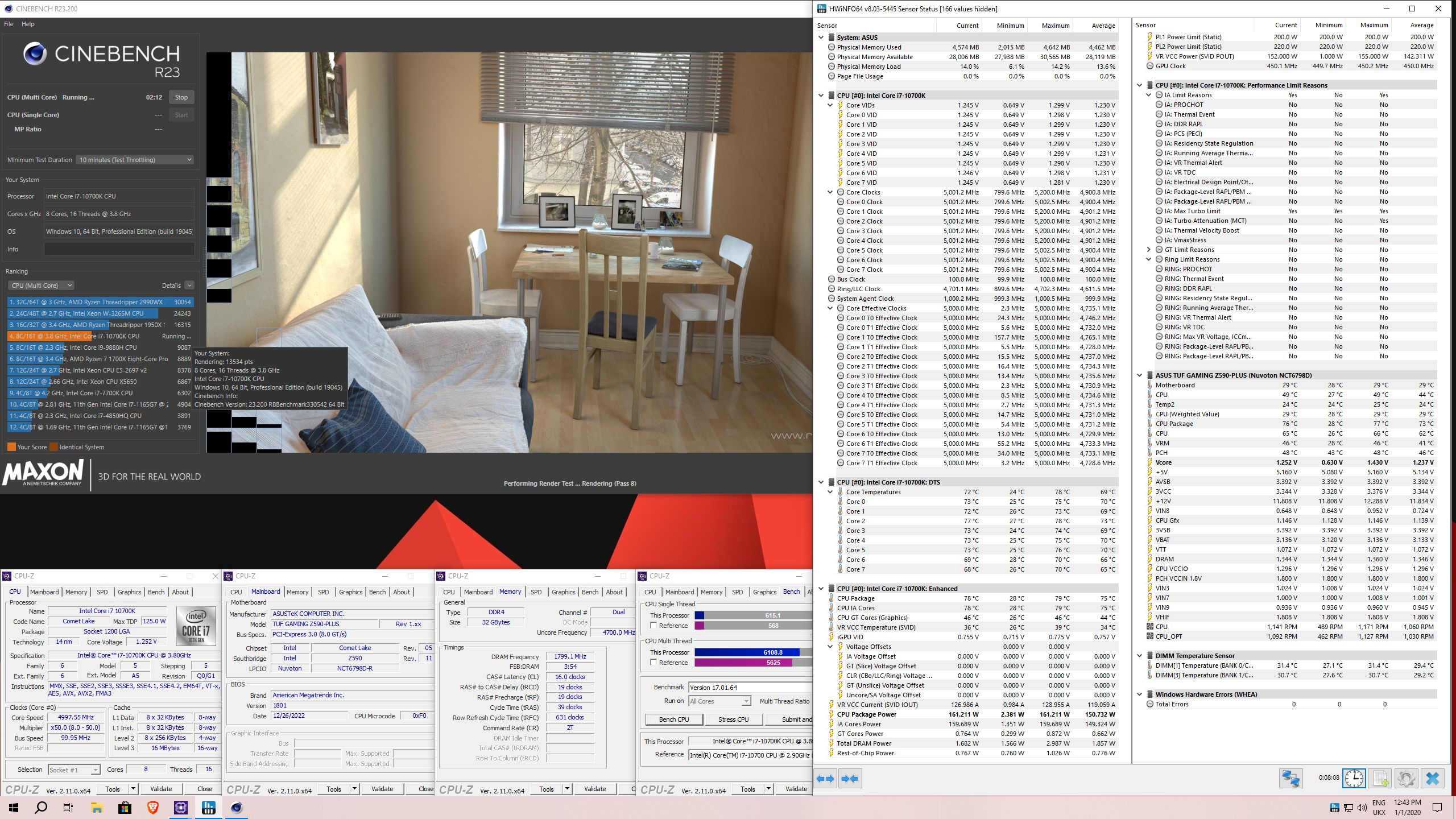Screen dimensions: 1456x819
Task: Collapse Core Clocks tree node
Action: coord(830,192)
